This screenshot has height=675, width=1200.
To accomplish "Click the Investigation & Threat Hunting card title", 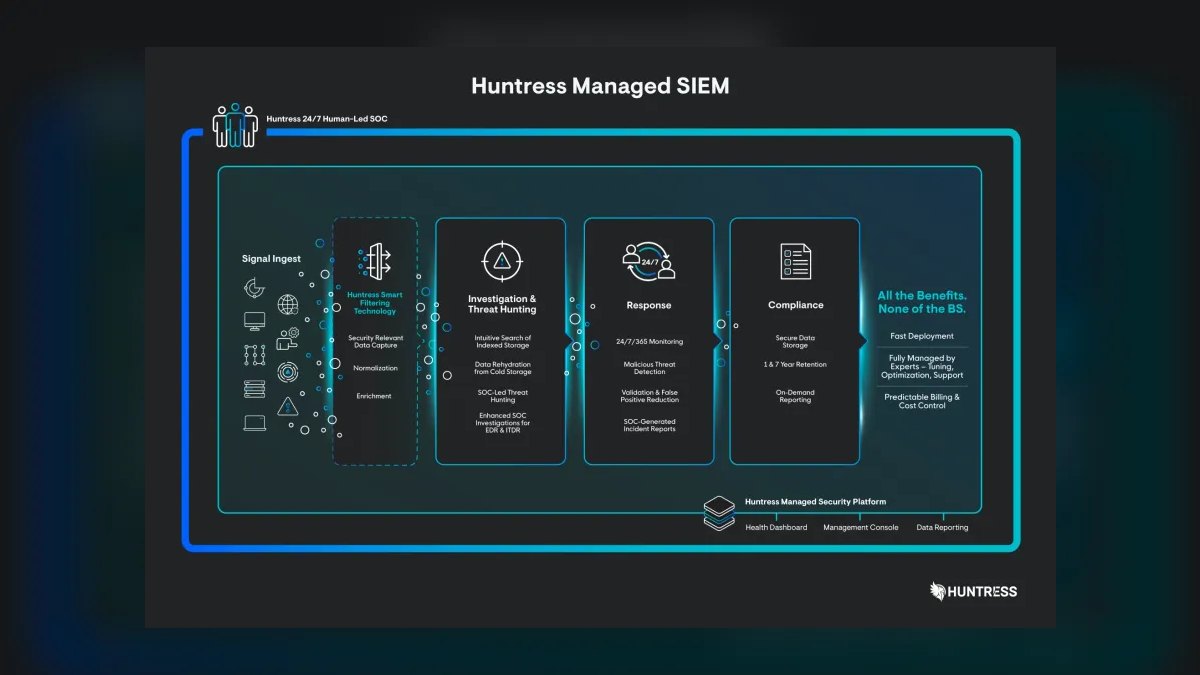I will 502,304.
